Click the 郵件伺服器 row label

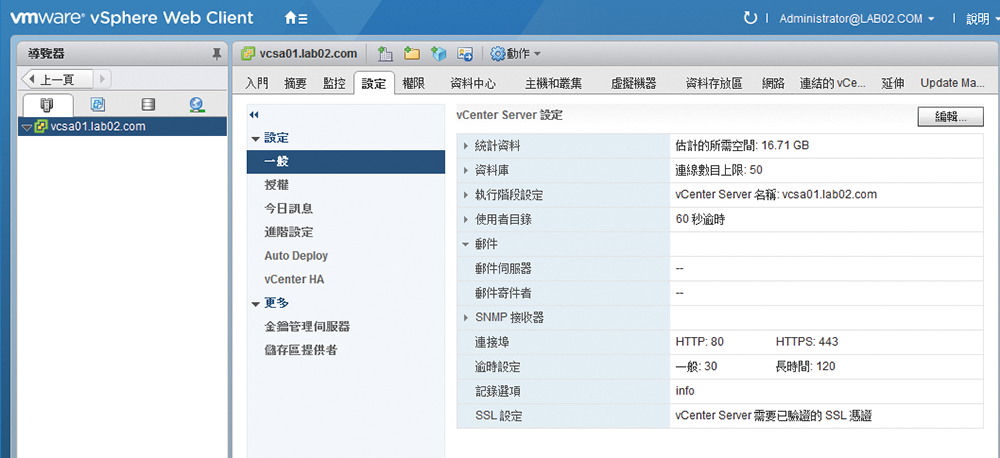pos(503,269)
